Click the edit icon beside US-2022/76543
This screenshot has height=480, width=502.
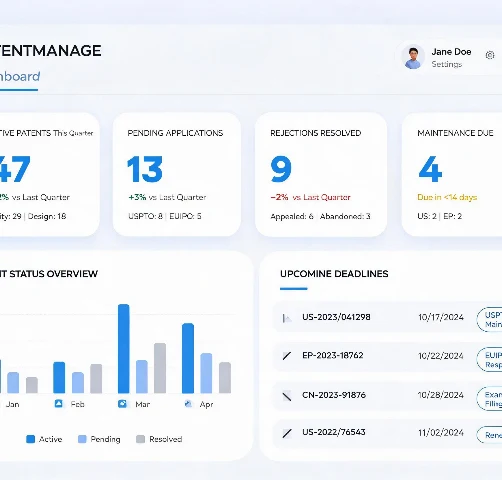pyautogui.click(x=287, y=433)
